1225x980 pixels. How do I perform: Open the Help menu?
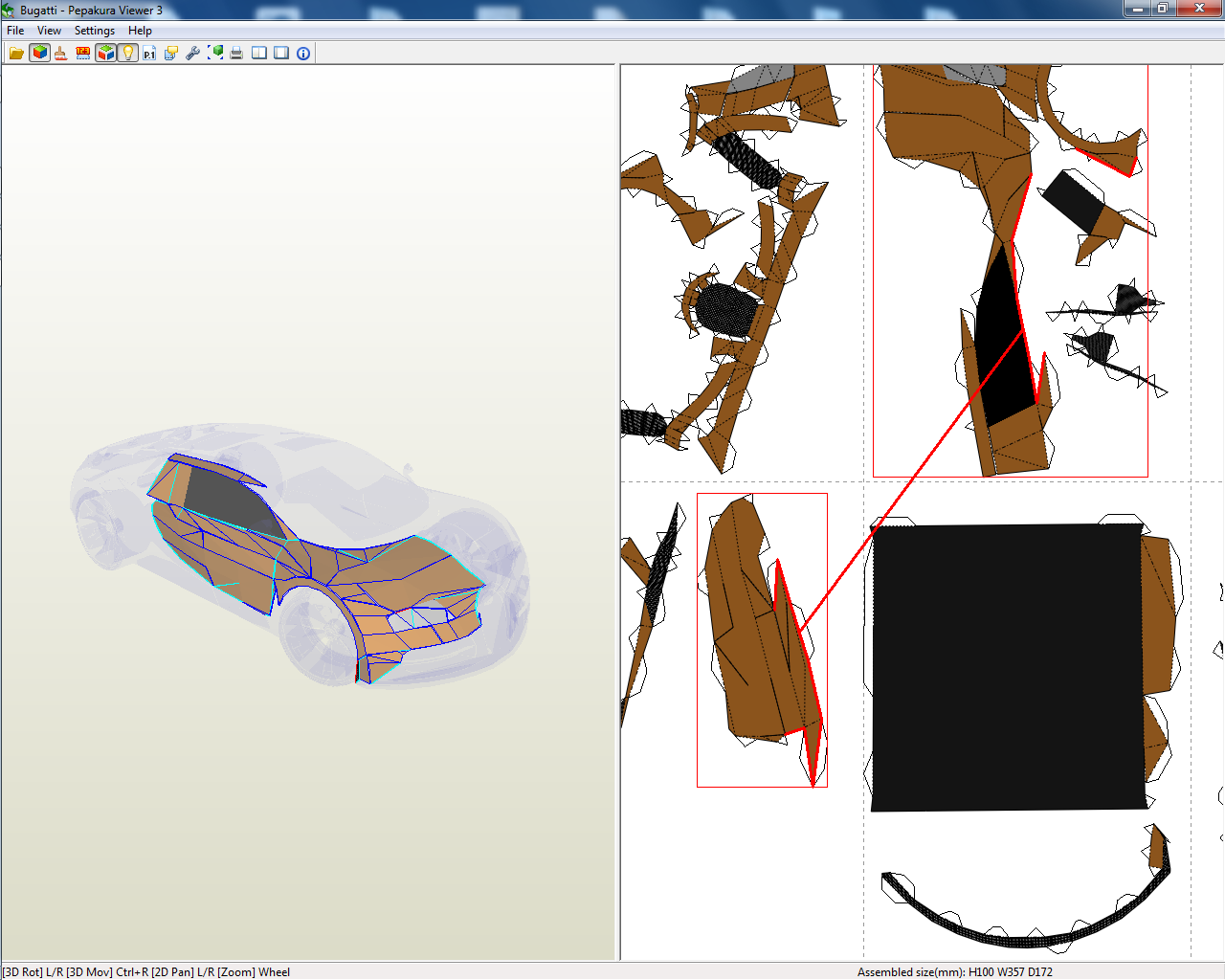[x=140, y=30]
